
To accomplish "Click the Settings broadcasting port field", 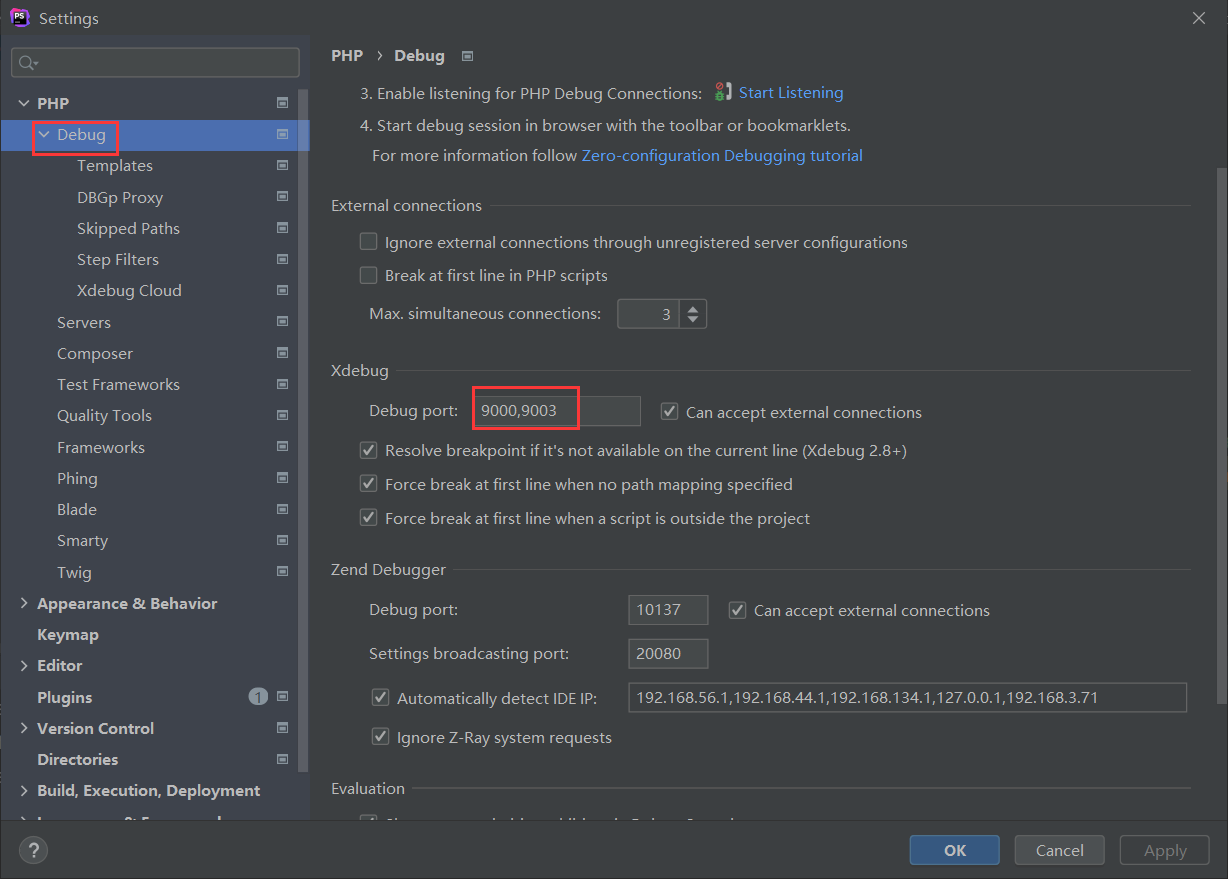I will (668, 654).
